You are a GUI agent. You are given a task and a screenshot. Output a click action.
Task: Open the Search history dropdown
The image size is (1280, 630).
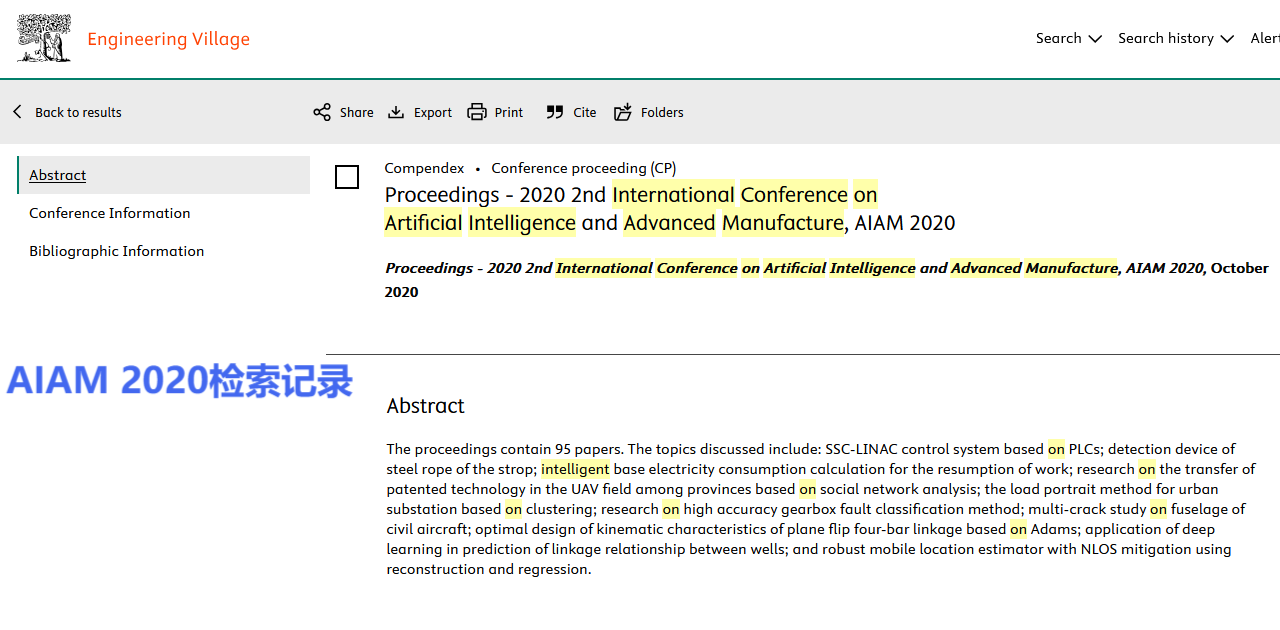point(1175,38)
